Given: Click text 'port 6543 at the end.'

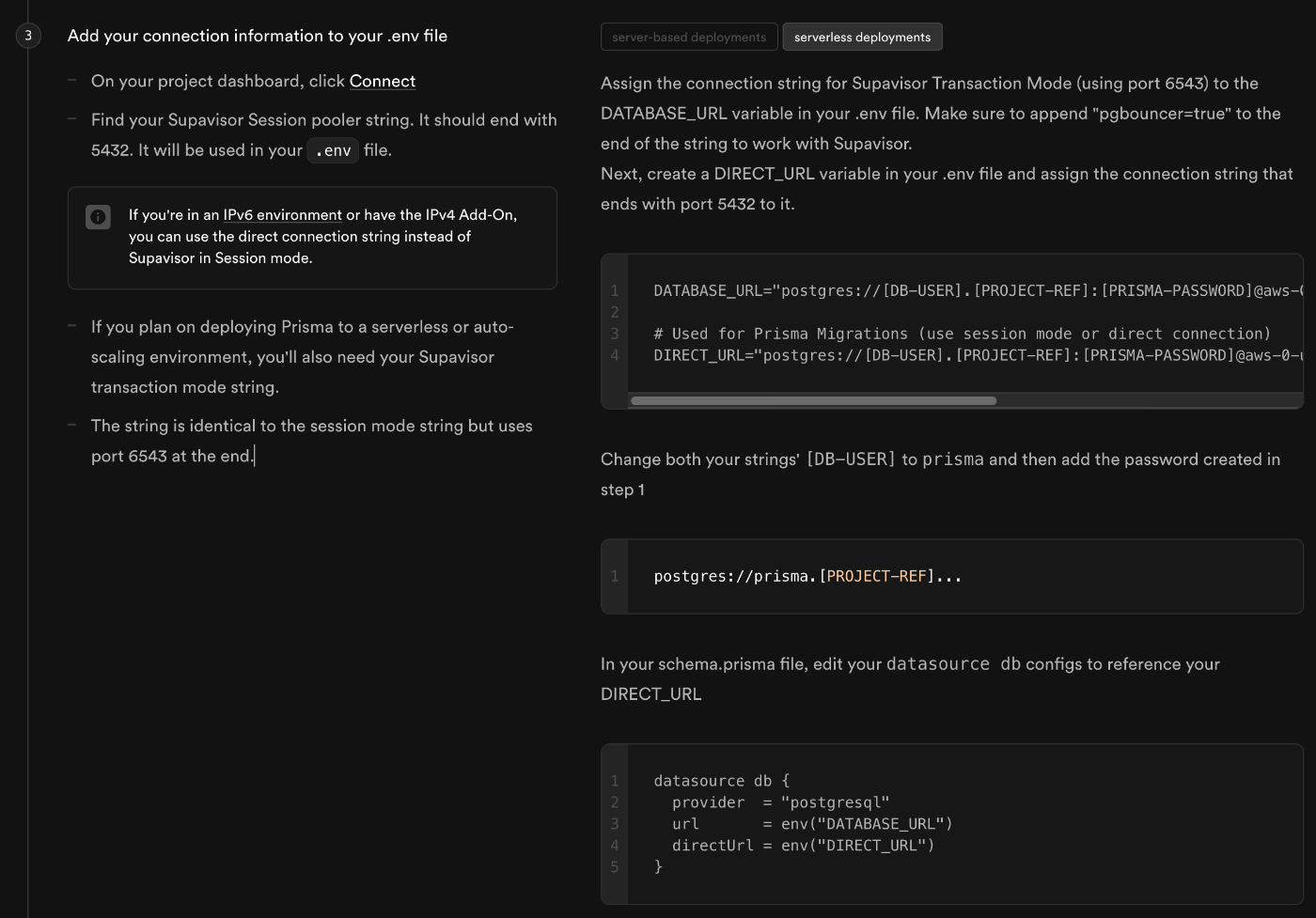Looking at the screenshot, I should (x=172, y=456).
